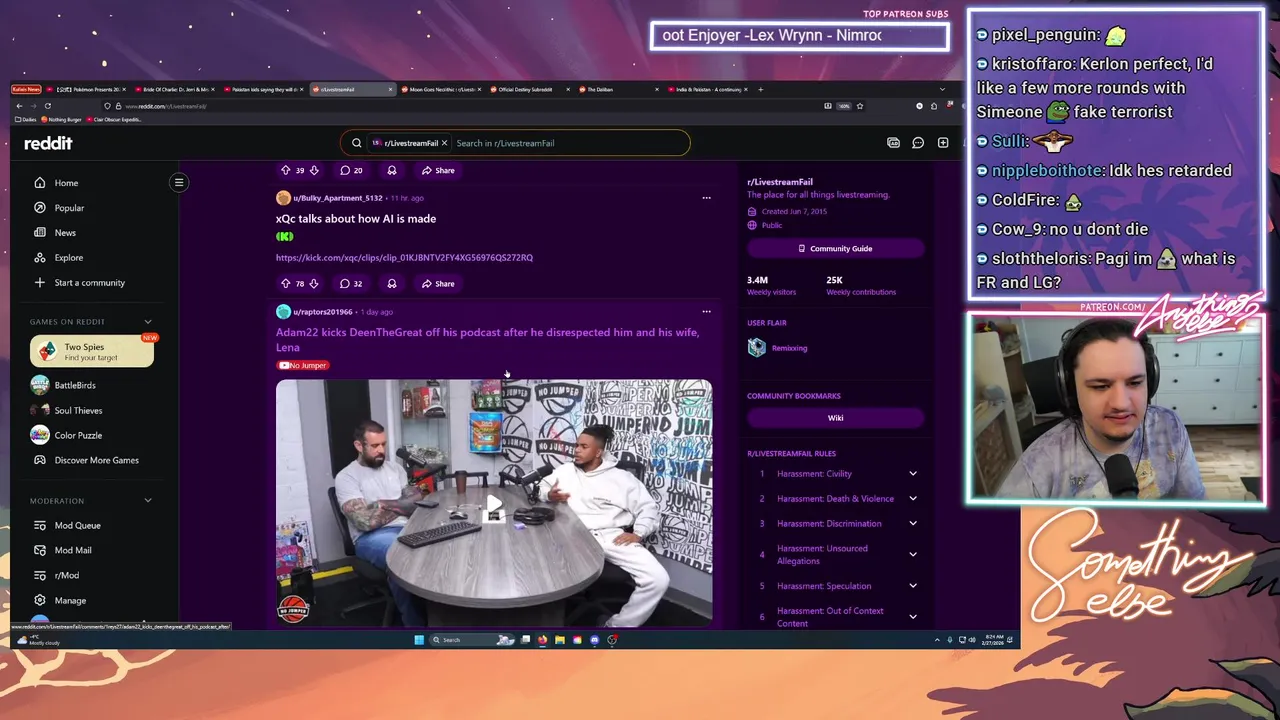The image size is (1280, 720).
Task: Open the Reddit chat icon
Action: coord(918,143)
